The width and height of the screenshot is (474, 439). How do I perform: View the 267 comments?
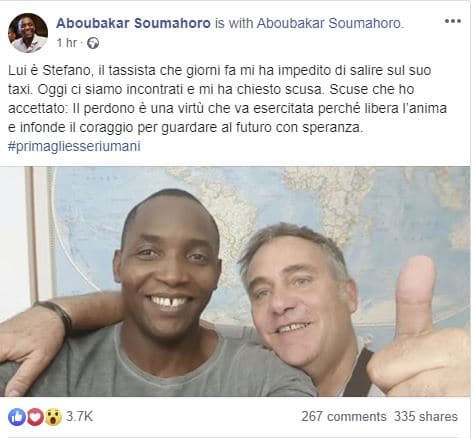click(x=344, y=417)
